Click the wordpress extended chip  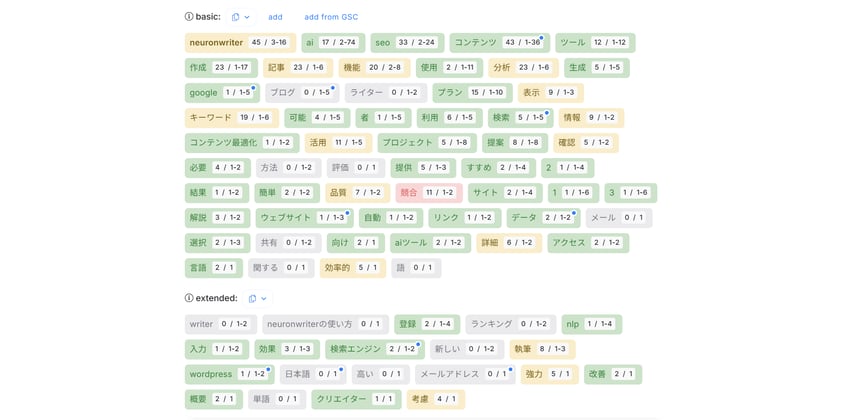click(229, 374)
